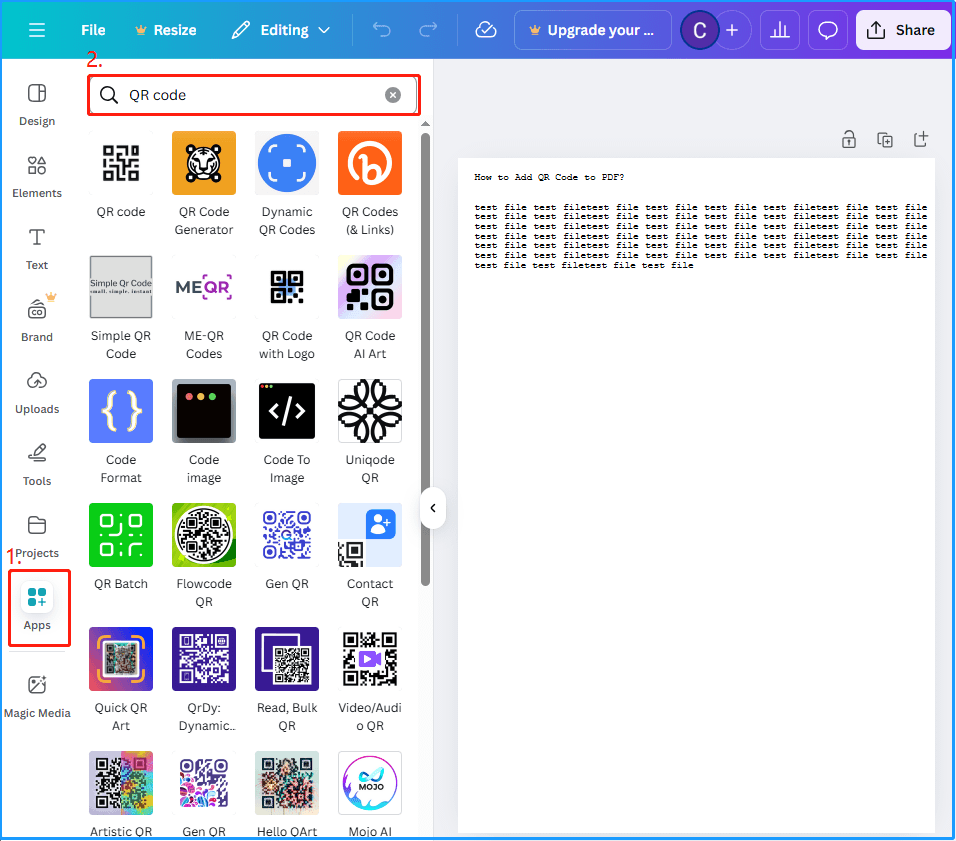
Task: Open the analytics chart icon
Action: (780, 30)
